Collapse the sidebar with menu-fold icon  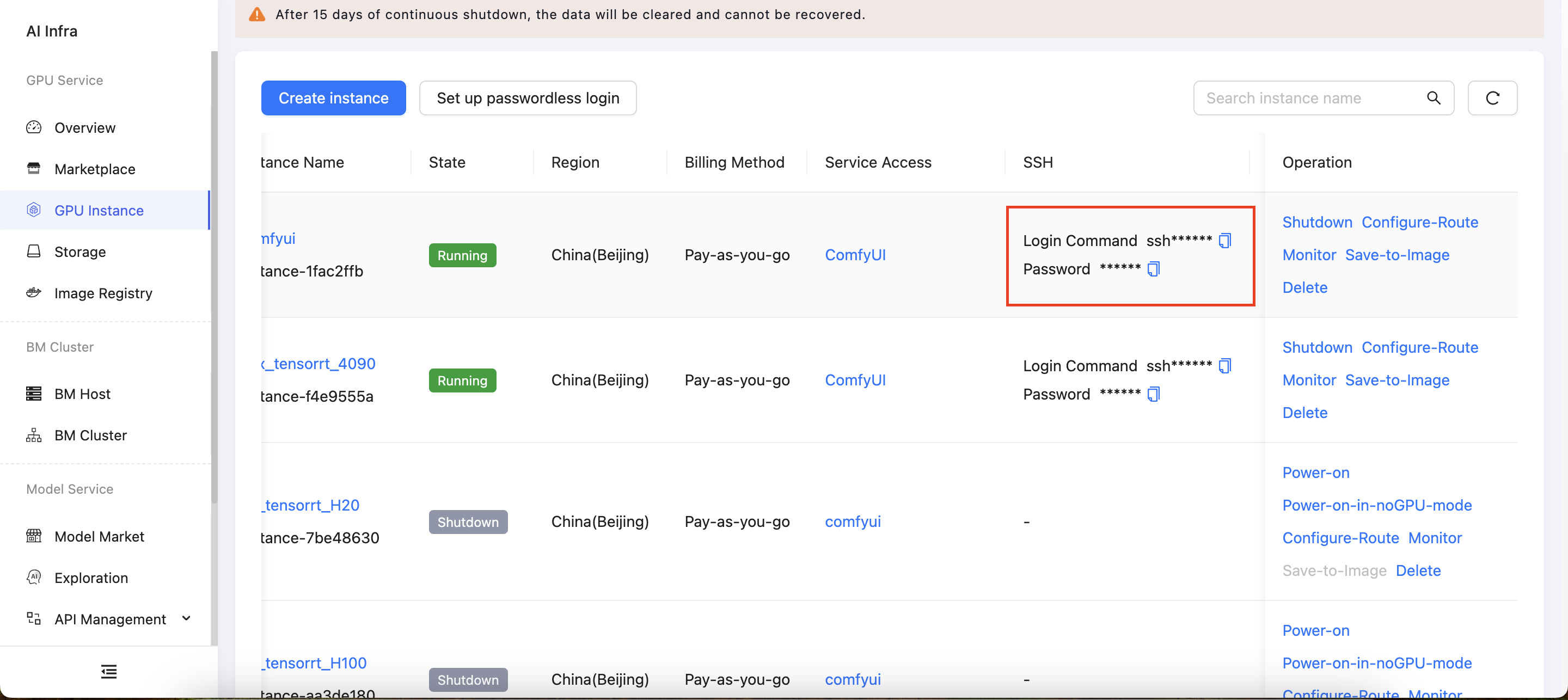[109, 672]
